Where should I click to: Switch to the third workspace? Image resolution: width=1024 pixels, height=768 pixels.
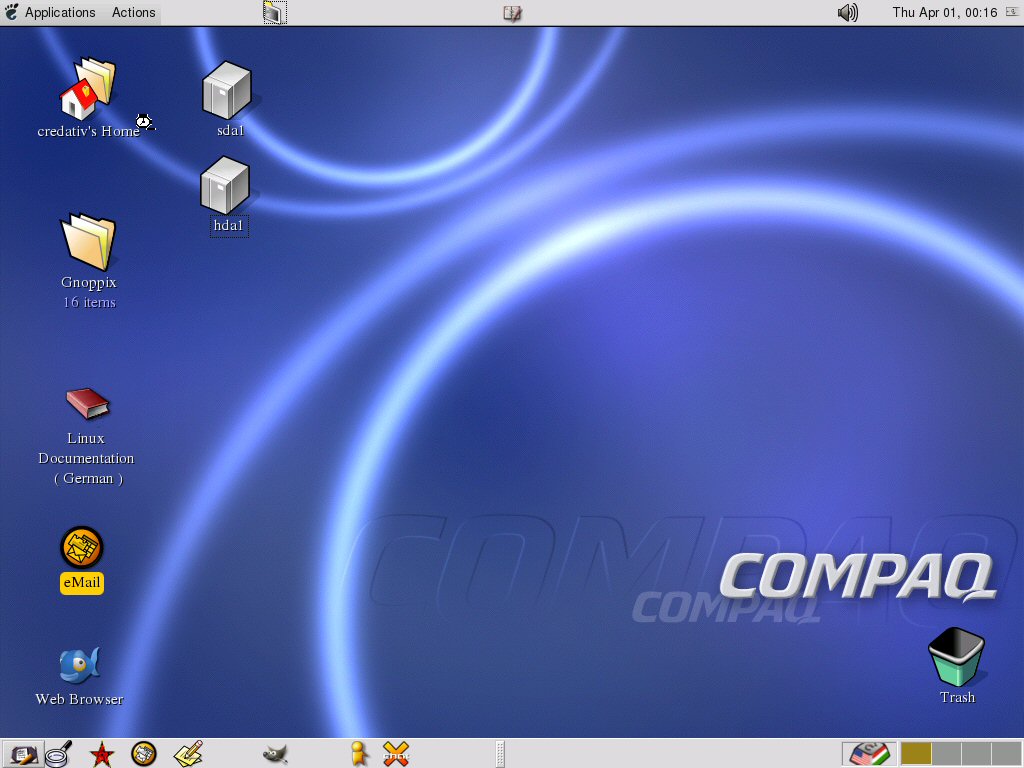click(x=976, y=754)
